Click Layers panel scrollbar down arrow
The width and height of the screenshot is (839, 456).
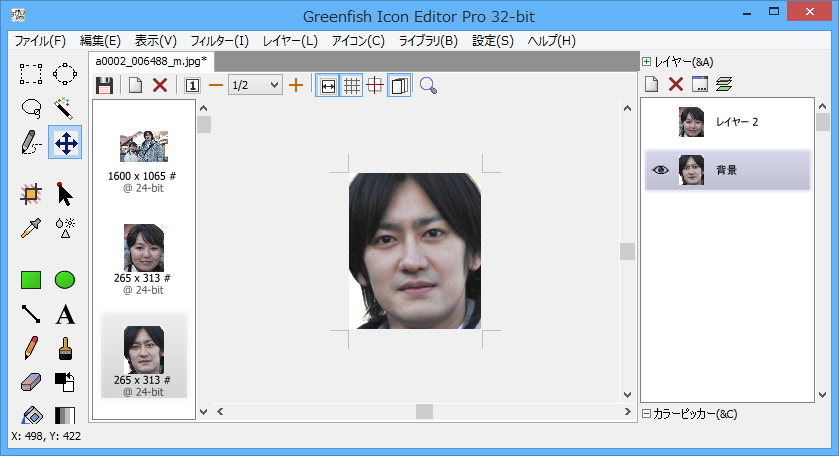click(x=823, y=395)
